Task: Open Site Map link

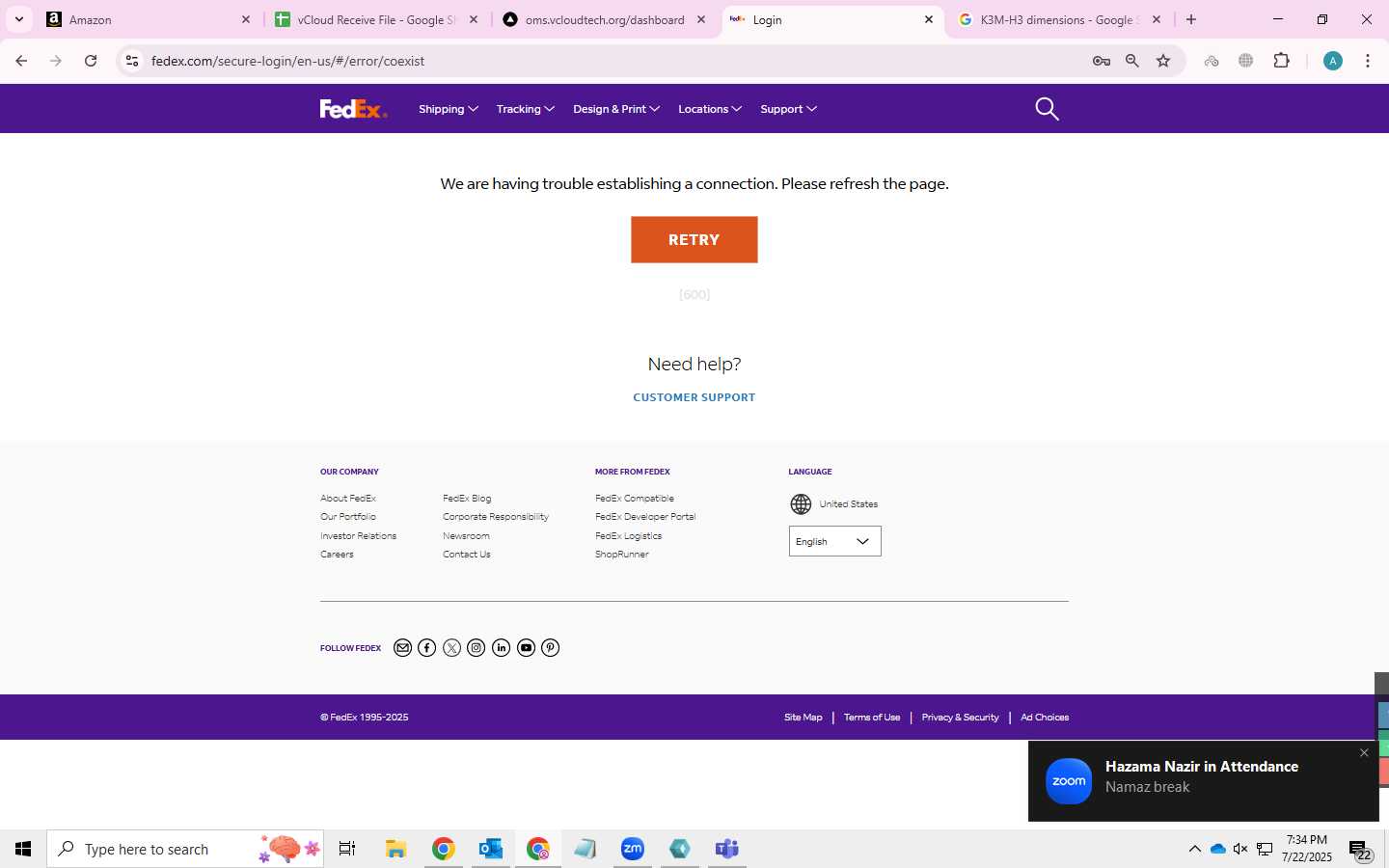Action: (x=803, y=718)
